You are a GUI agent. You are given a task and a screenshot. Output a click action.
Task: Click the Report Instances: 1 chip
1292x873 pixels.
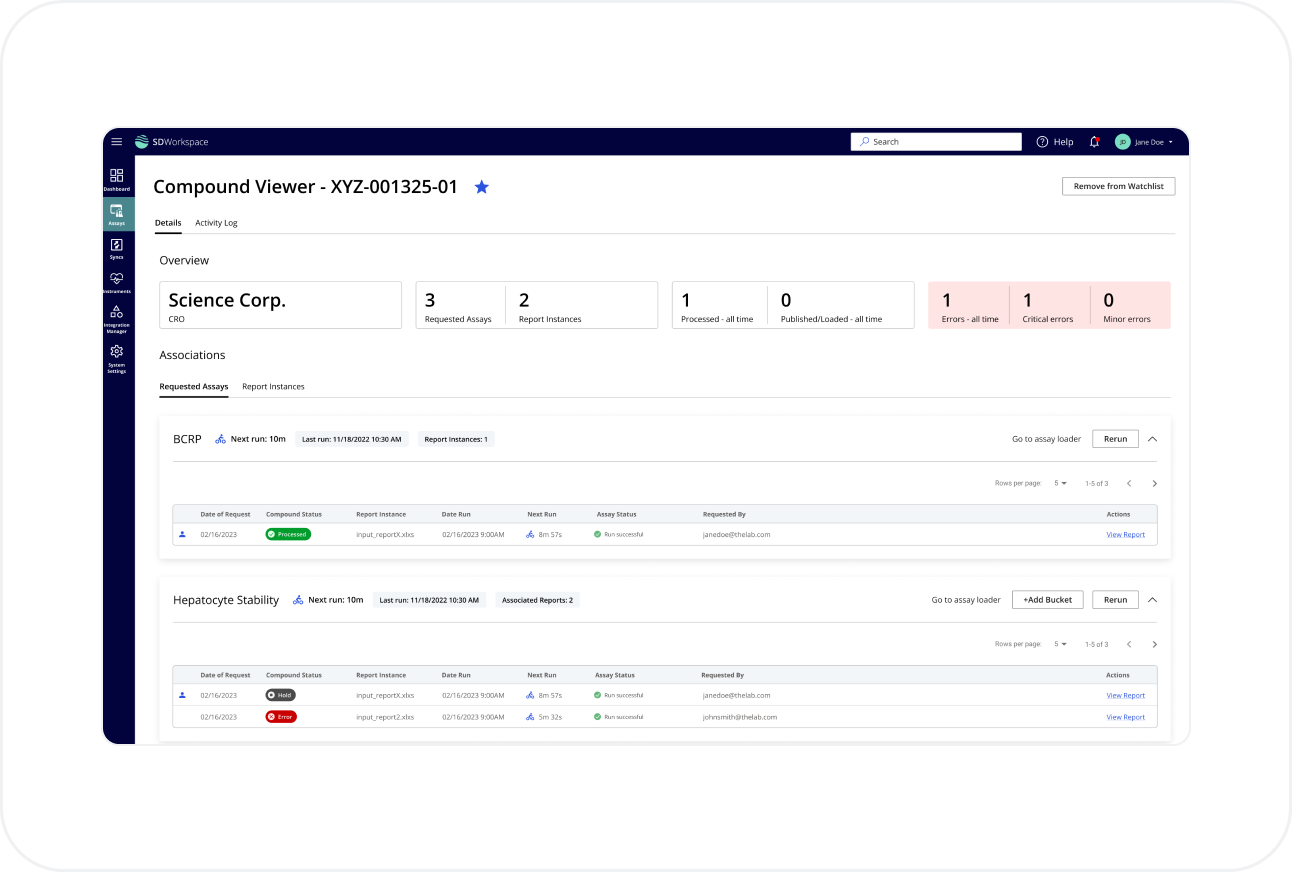coord(456,439)
